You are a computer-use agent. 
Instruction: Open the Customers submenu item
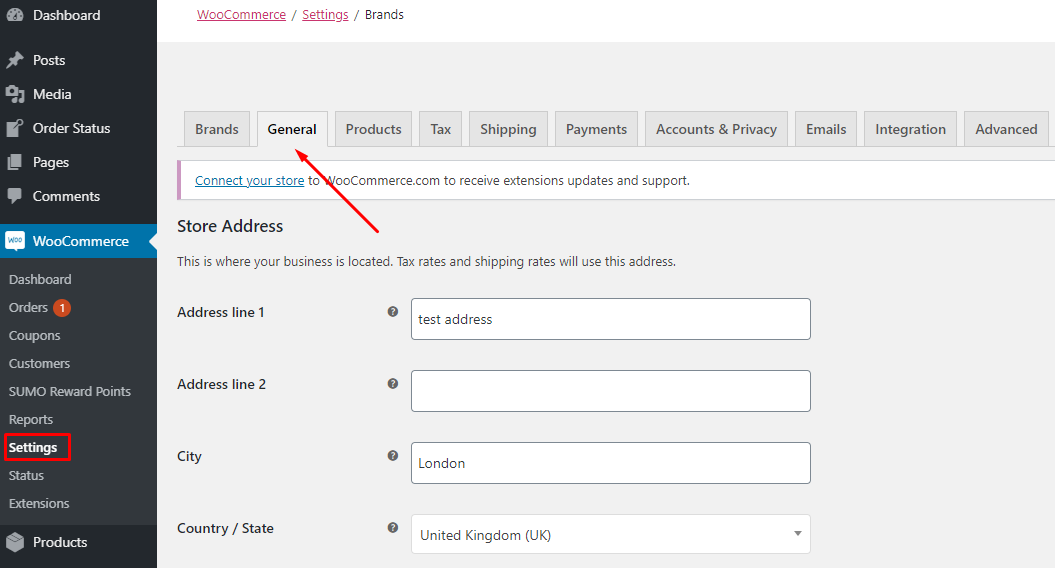(x=39, y=363)
